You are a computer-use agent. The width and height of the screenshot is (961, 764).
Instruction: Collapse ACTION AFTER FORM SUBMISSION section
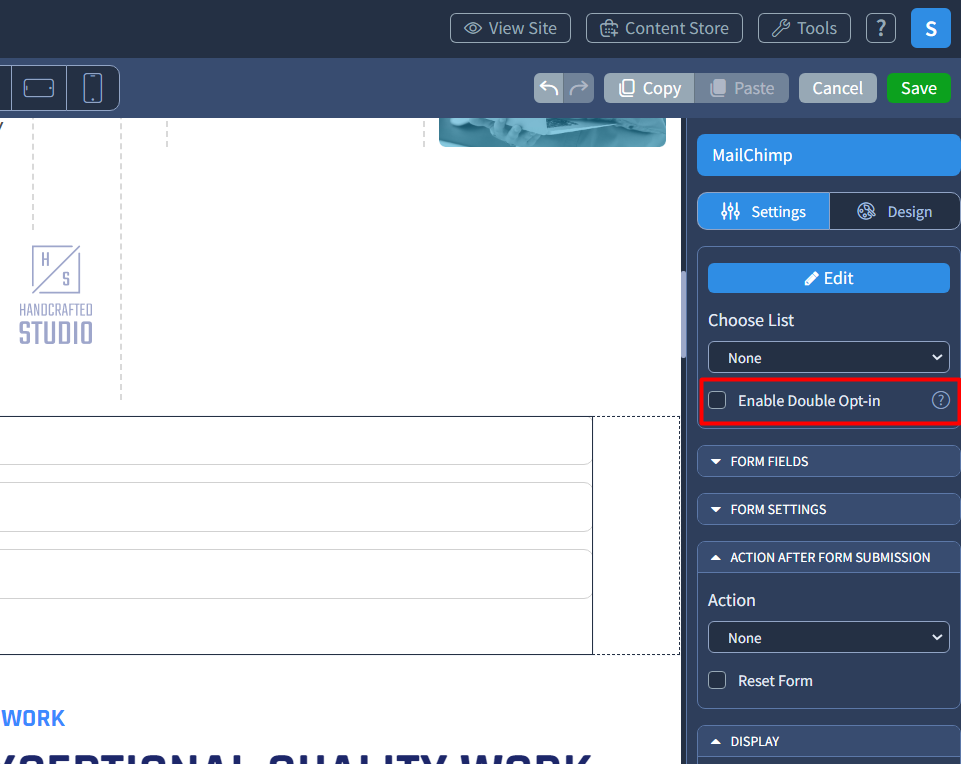click(x=829, y=558)
